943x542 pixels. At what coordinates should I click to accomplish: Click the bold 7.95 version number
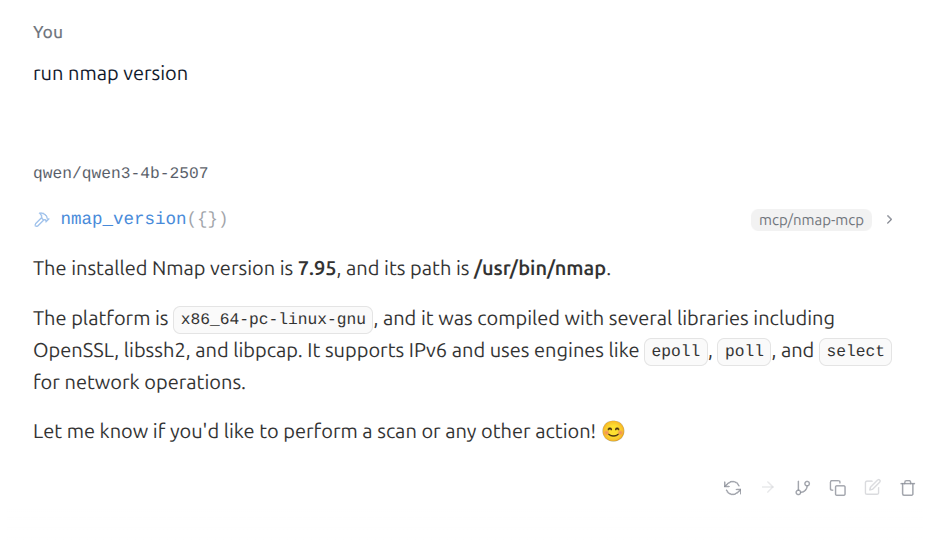[316, 268]
